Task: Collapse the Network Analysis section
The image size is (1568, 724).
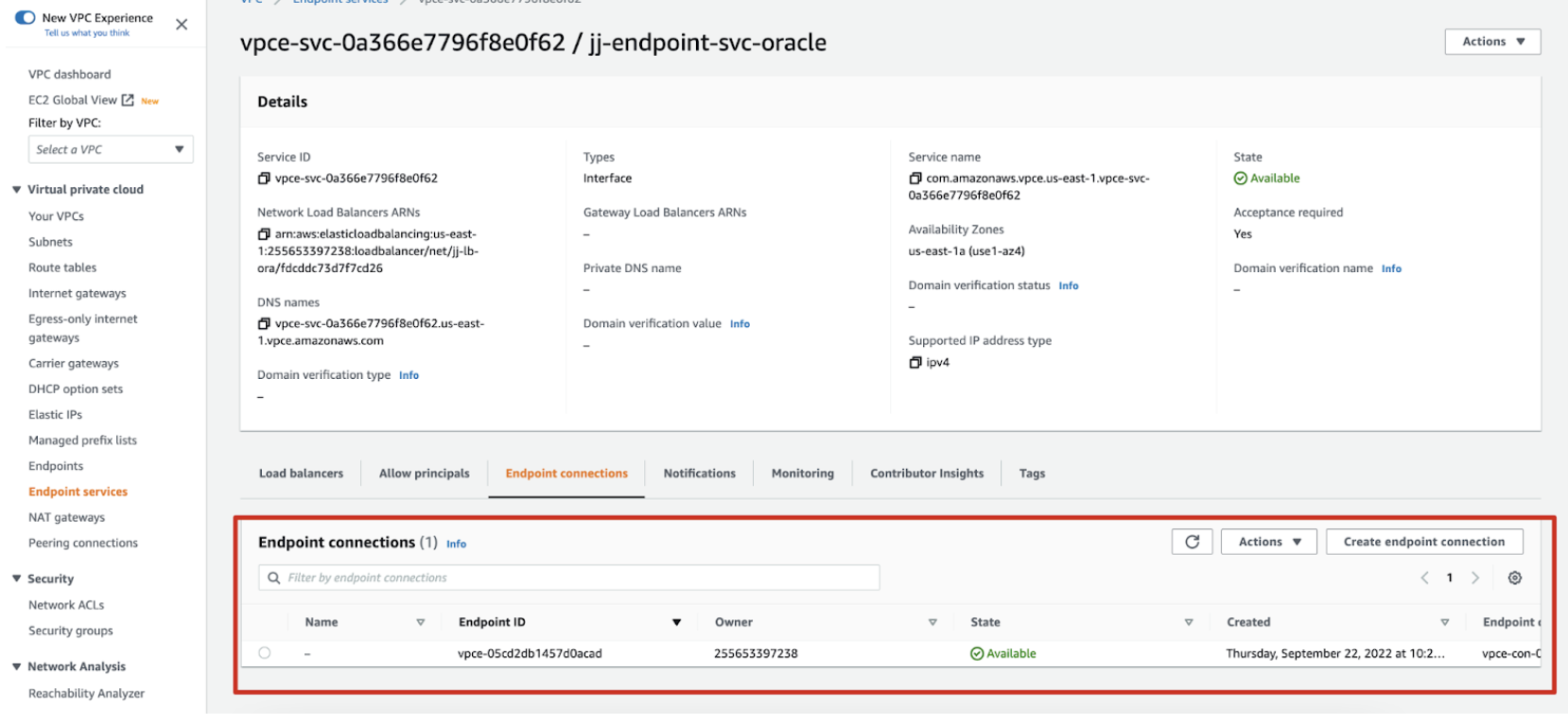Action: pyautogui.click(x=17, y=667)
